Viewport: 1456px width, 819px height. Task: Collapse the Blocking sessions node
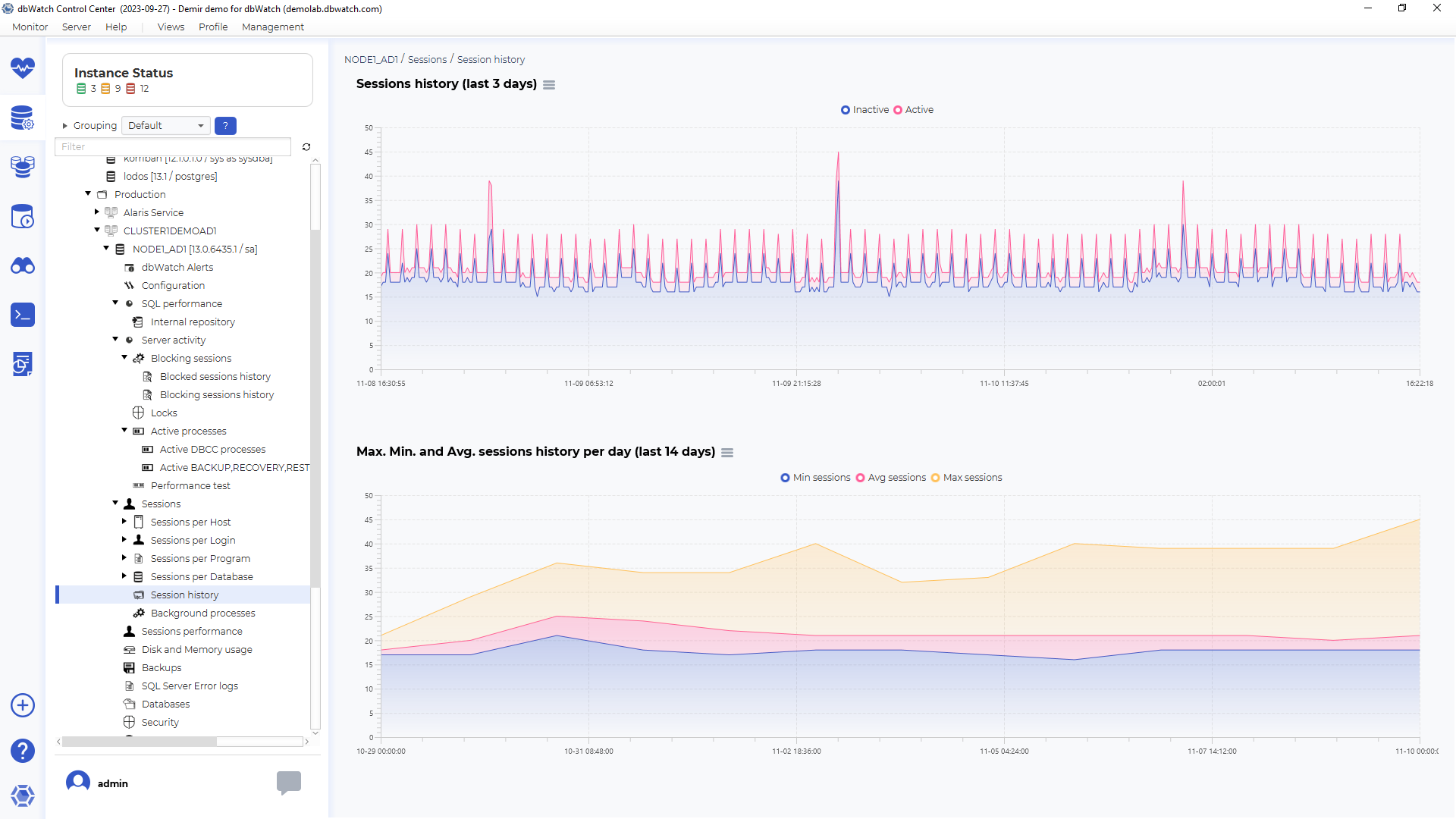click(124, 358)
